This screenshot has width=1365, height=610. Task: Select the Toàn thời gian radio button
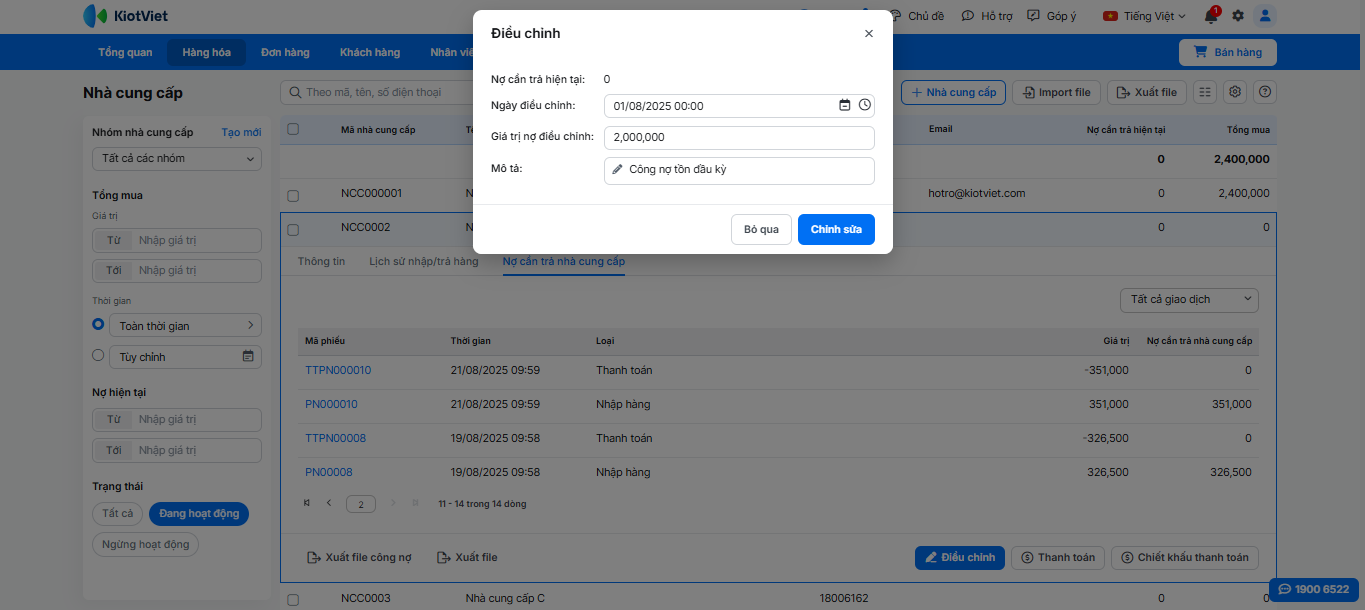[98, 325]
